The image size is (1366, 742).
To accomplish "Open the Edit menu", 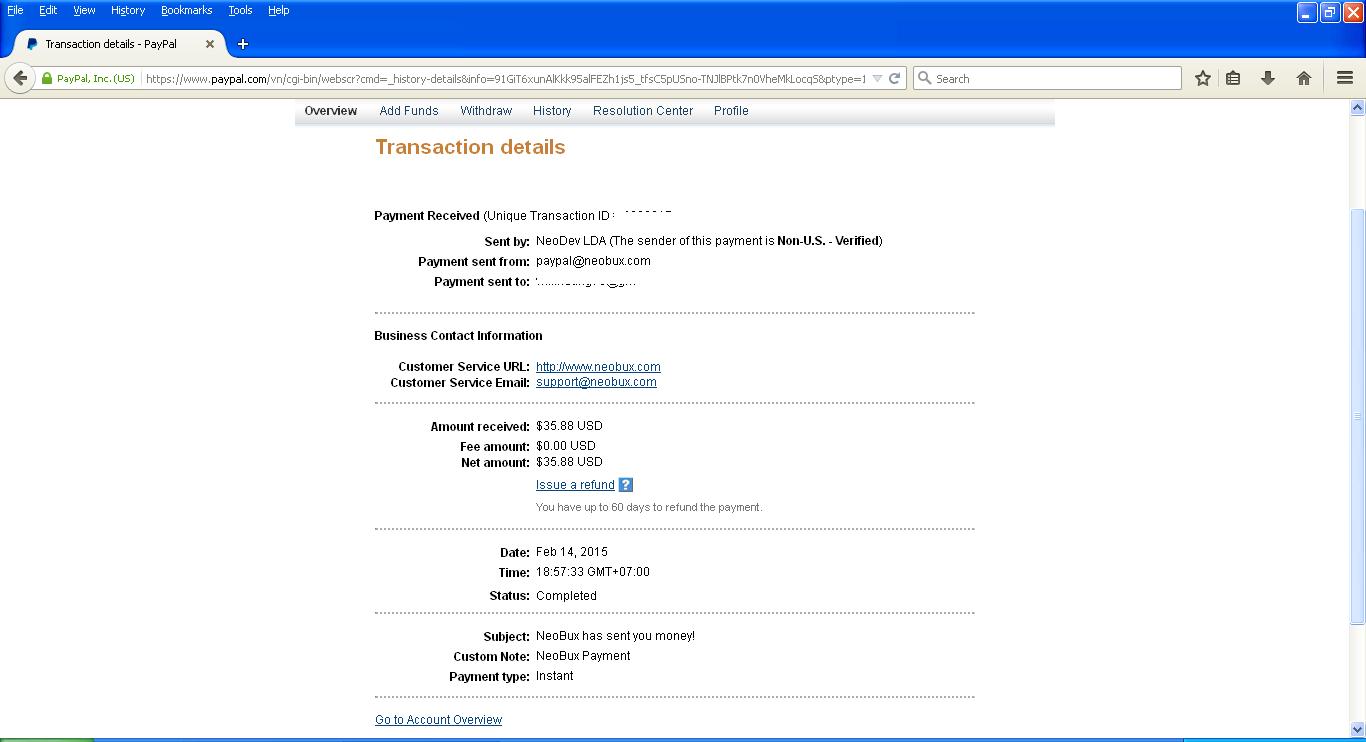I will (48, 10).
